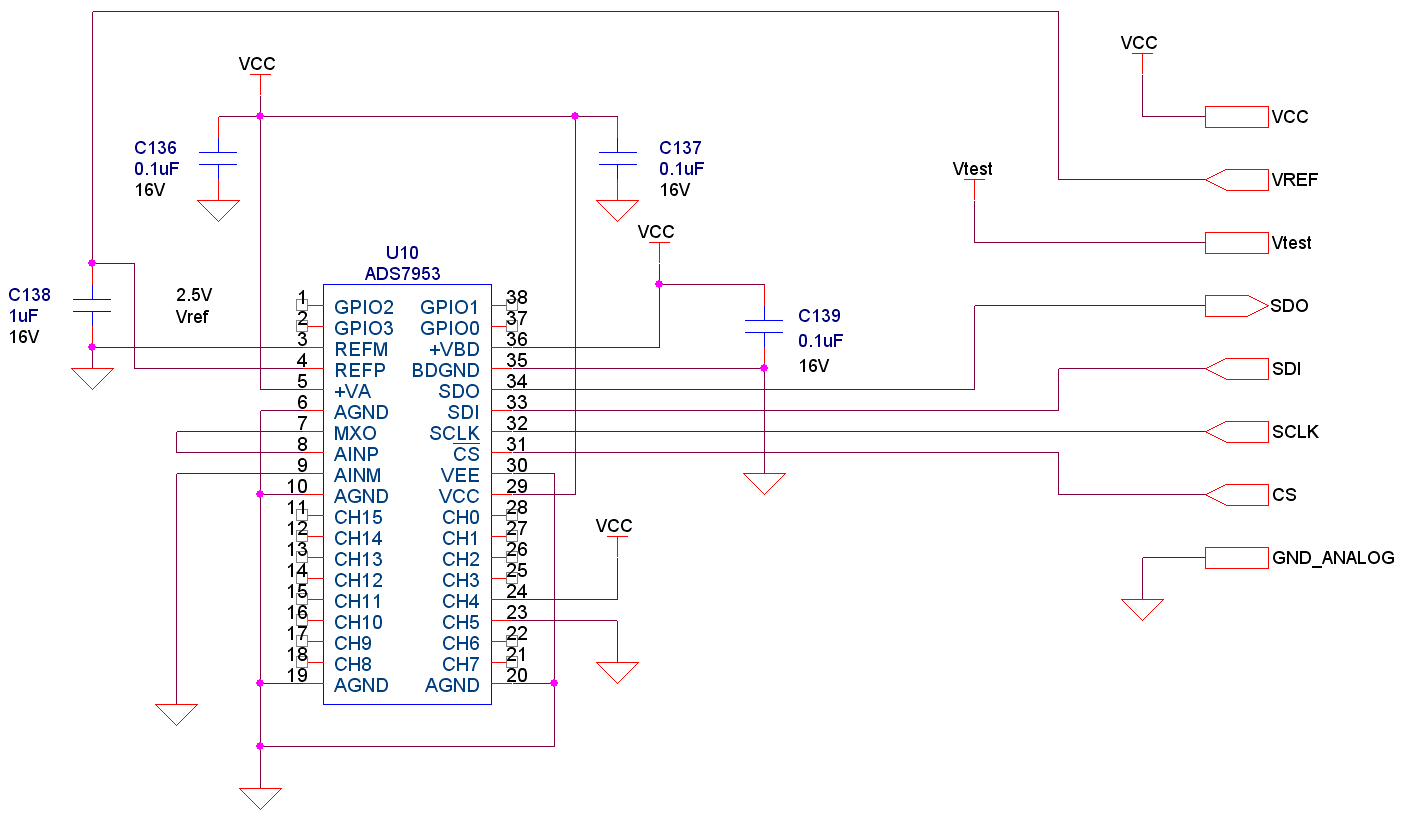The width and height of the screenshot is (1409, 818).
Task: Click the ground symbol below C136
Action: pos(218,210)
